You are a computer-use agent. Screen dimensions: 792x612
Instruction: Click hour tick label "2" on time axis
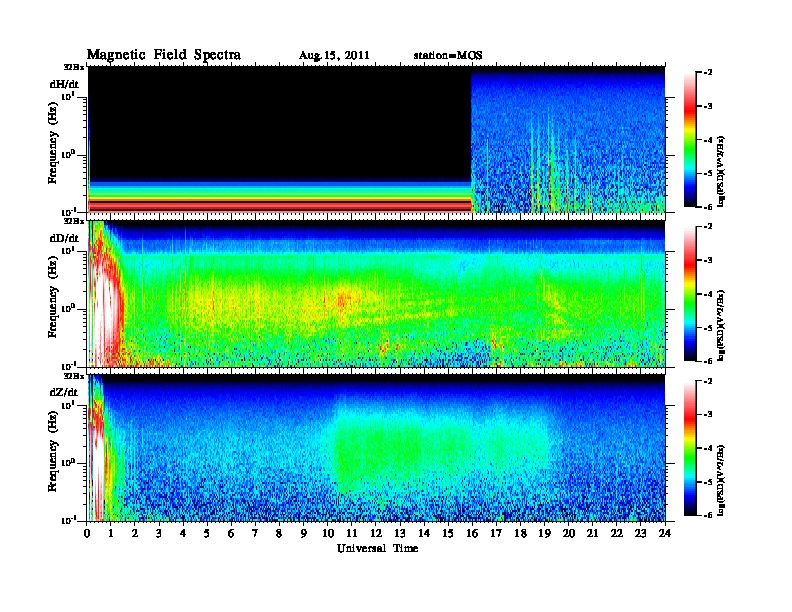tap(135, 534)
